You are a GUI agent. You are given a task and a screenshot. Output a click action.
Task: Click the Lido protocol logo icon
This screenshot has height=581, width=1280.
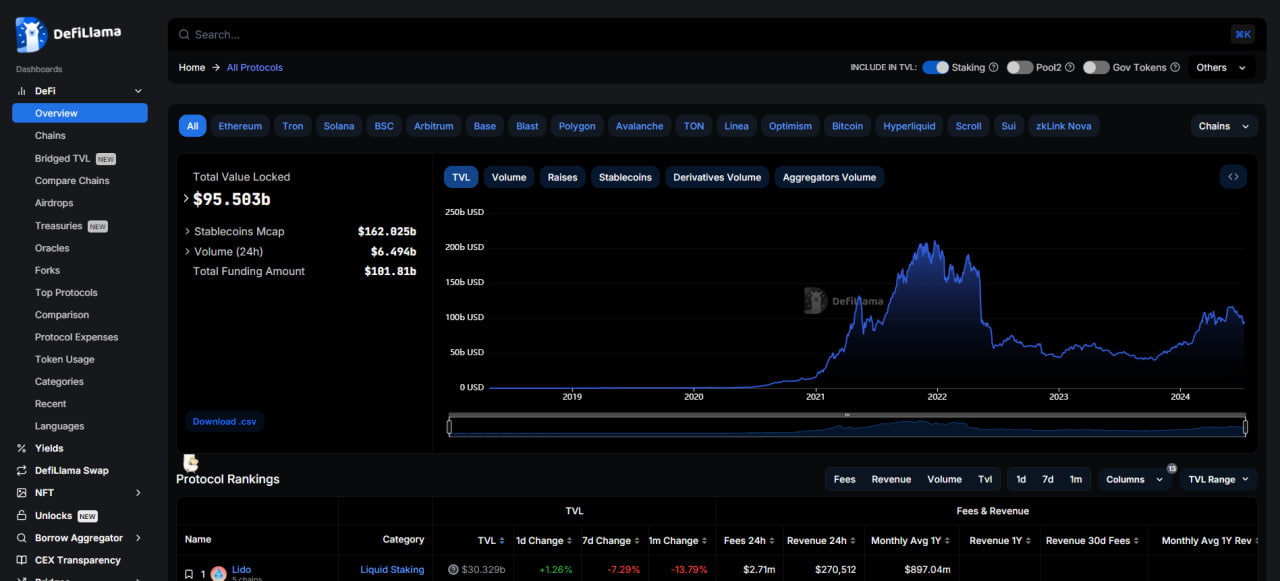pos(218,574)
